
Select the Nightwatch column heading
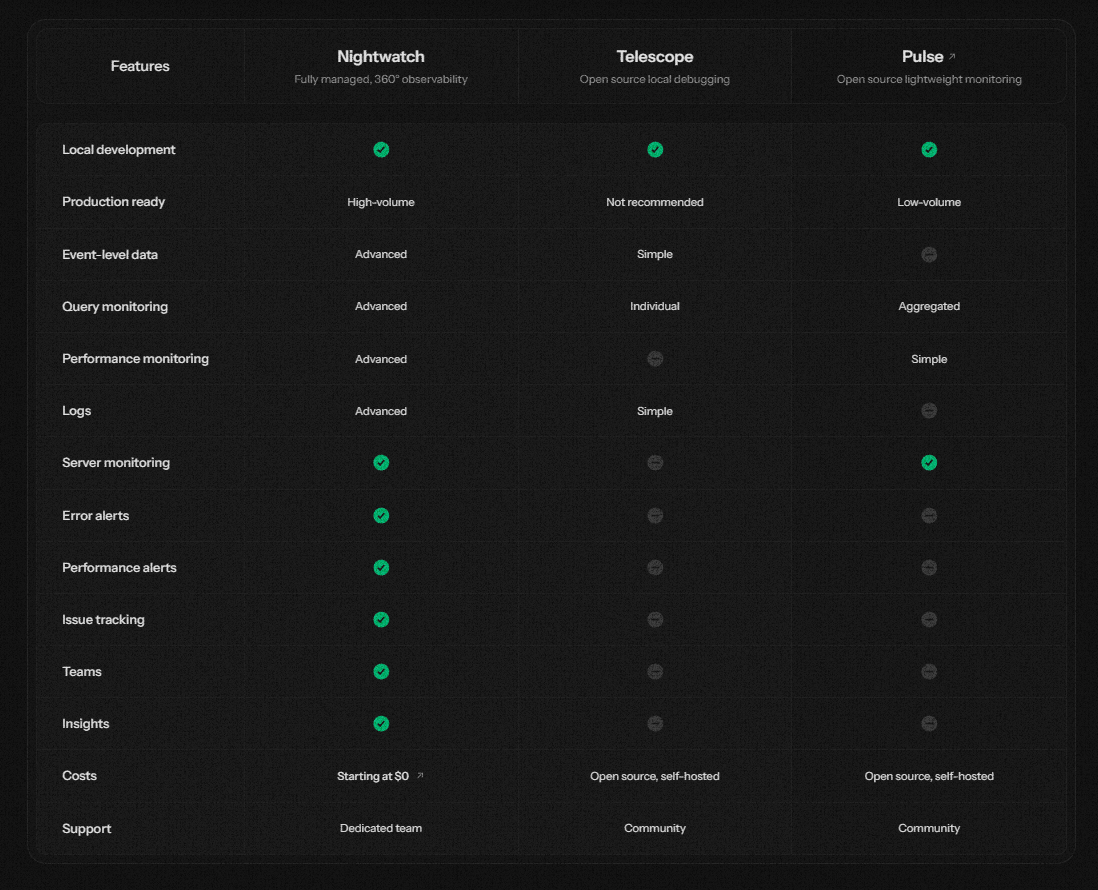pyautogui.click(x=381, y=57)
